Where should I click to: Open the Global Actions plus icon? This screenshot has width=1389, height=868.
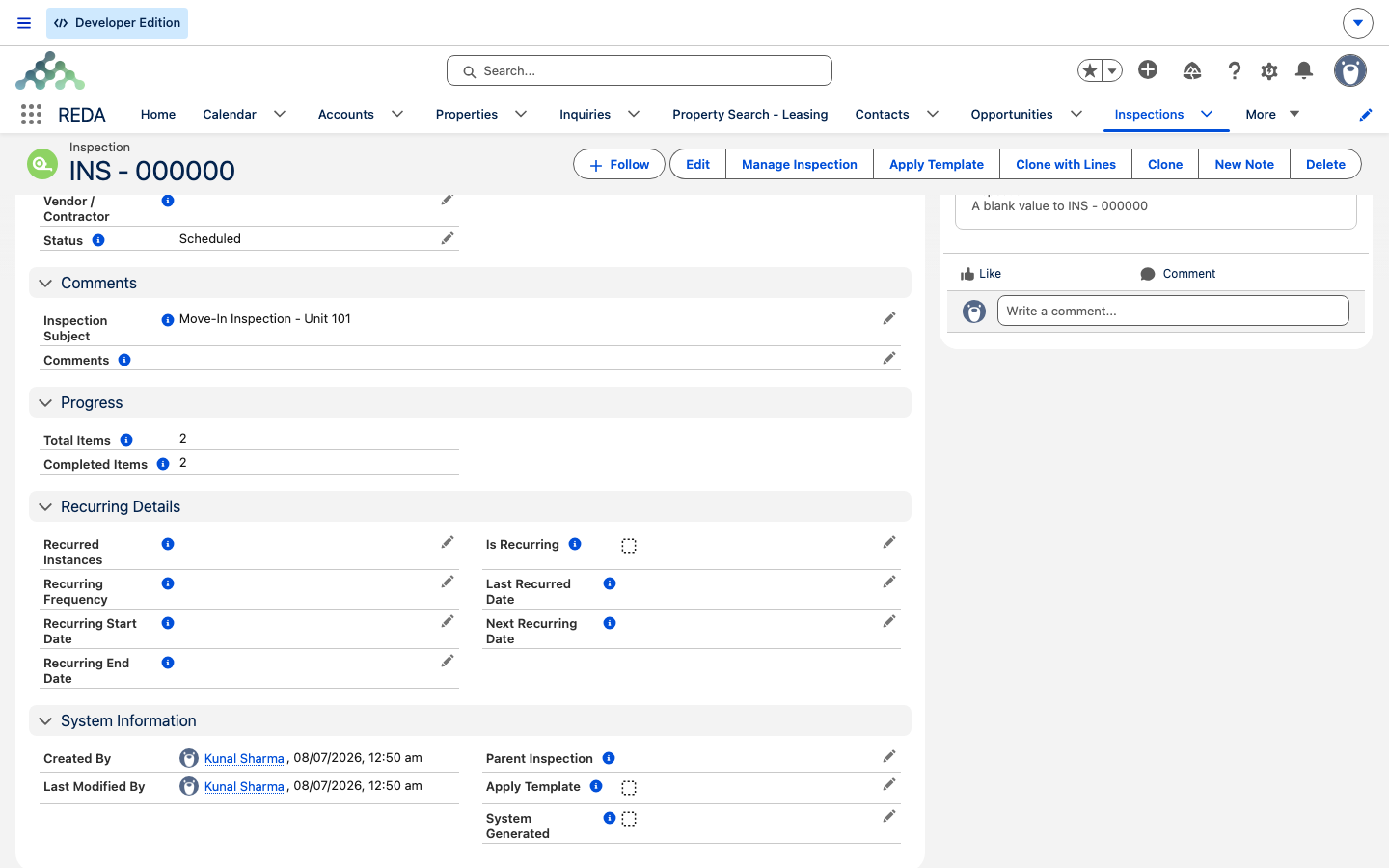(1148, 69)
